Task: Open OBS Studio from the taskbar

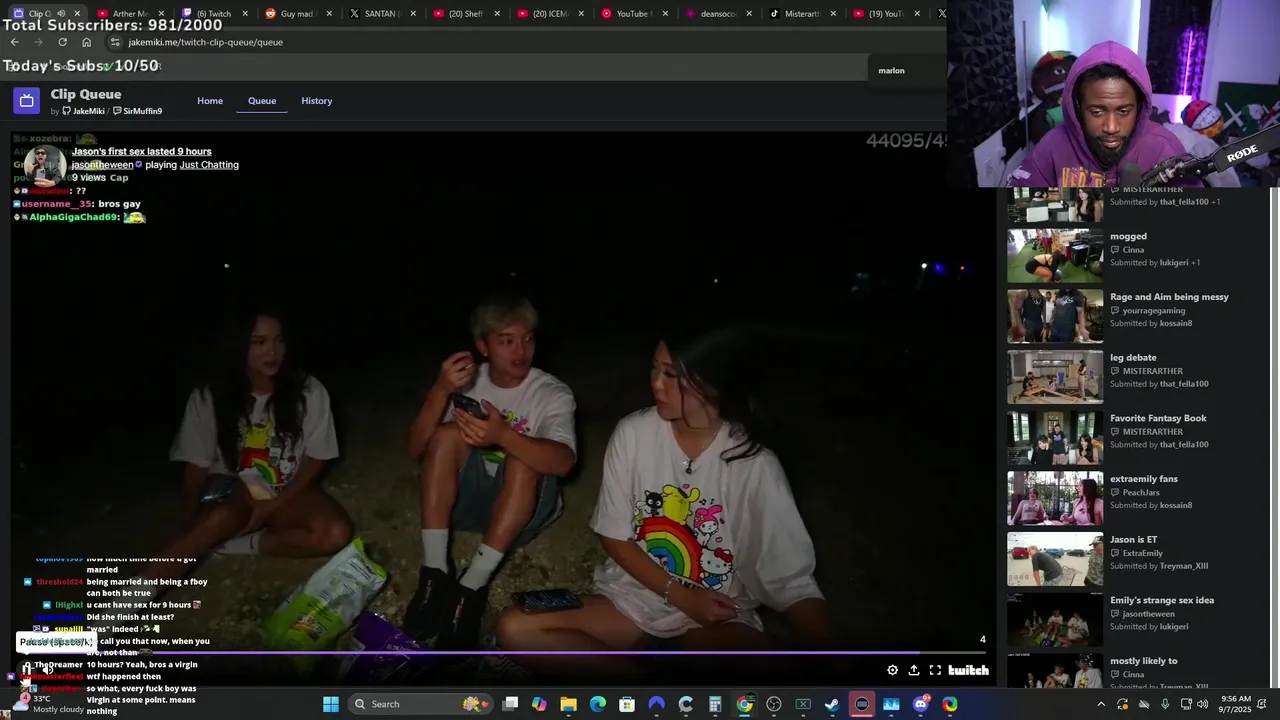Action: [774, 704]
